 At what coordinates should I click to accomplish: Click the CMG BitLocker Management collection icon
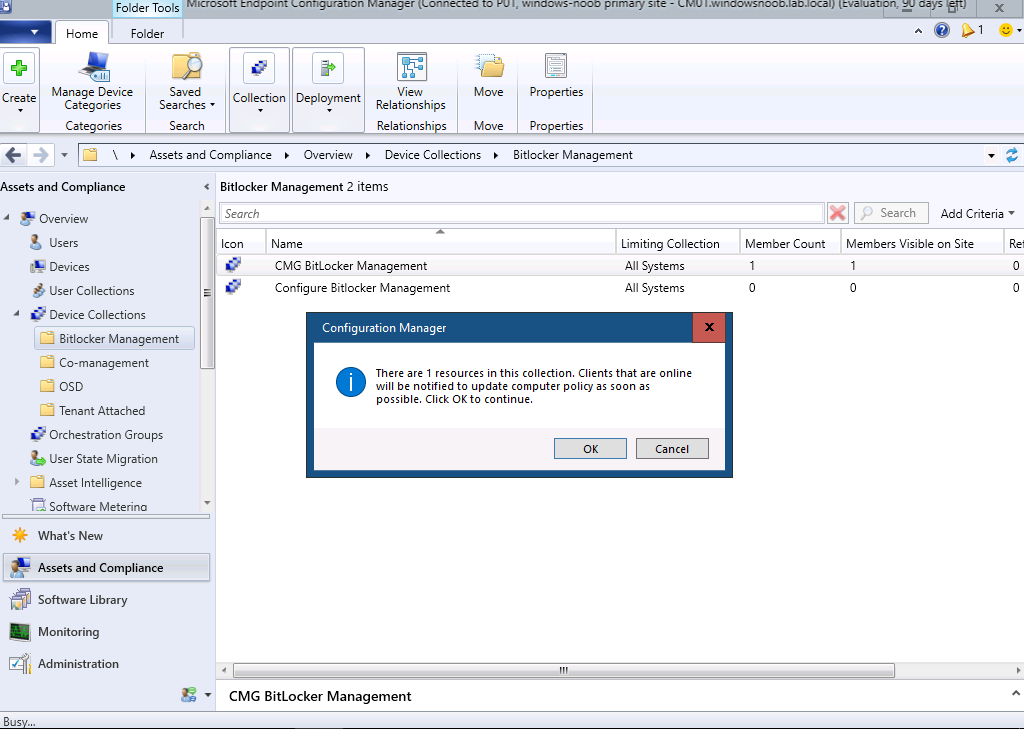(x=233, y=265)
